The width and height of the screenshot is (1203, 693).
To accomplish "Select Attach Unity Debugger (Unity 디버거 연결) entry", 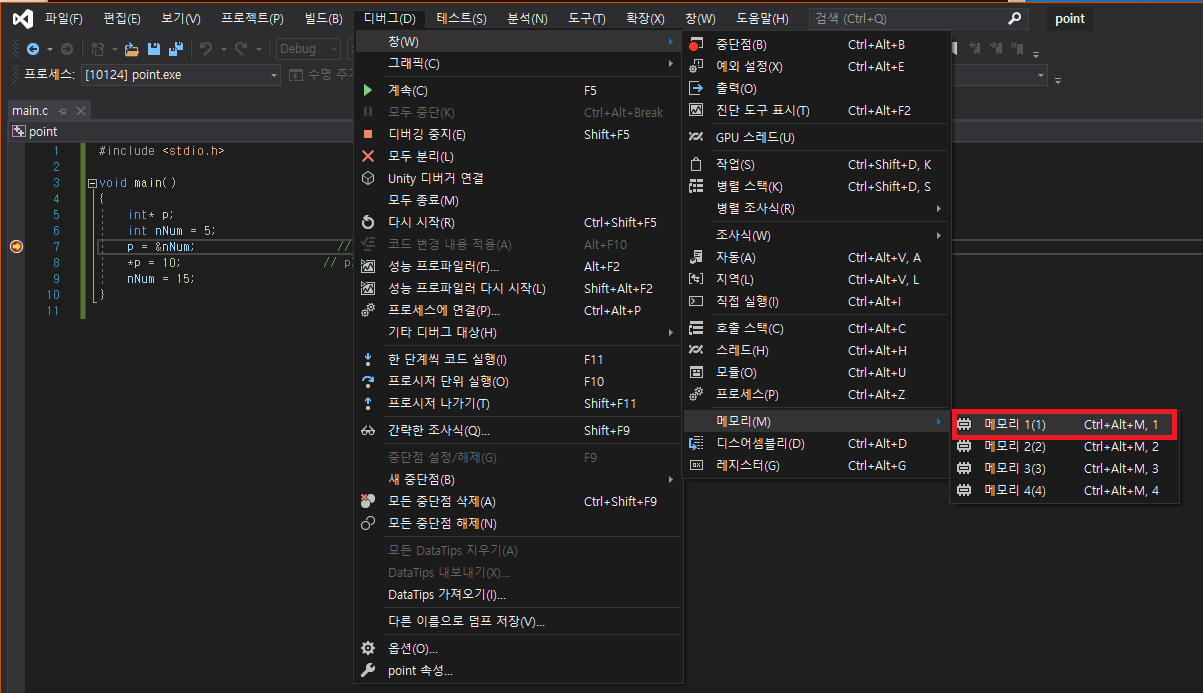I will 518,178.
